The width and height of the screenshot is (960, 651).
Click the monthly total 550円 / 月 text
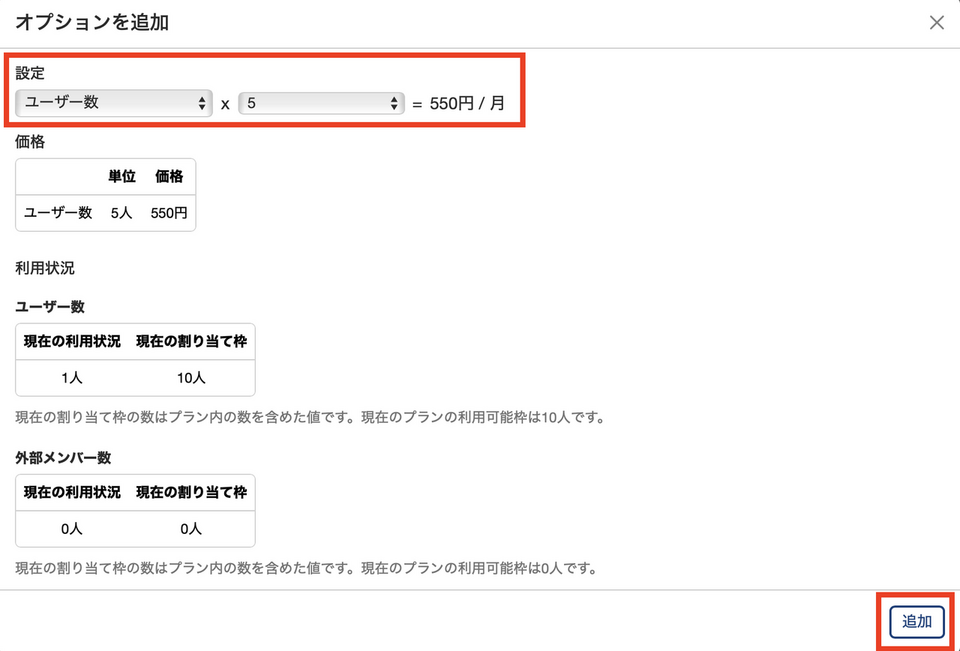tap(467, 103)
